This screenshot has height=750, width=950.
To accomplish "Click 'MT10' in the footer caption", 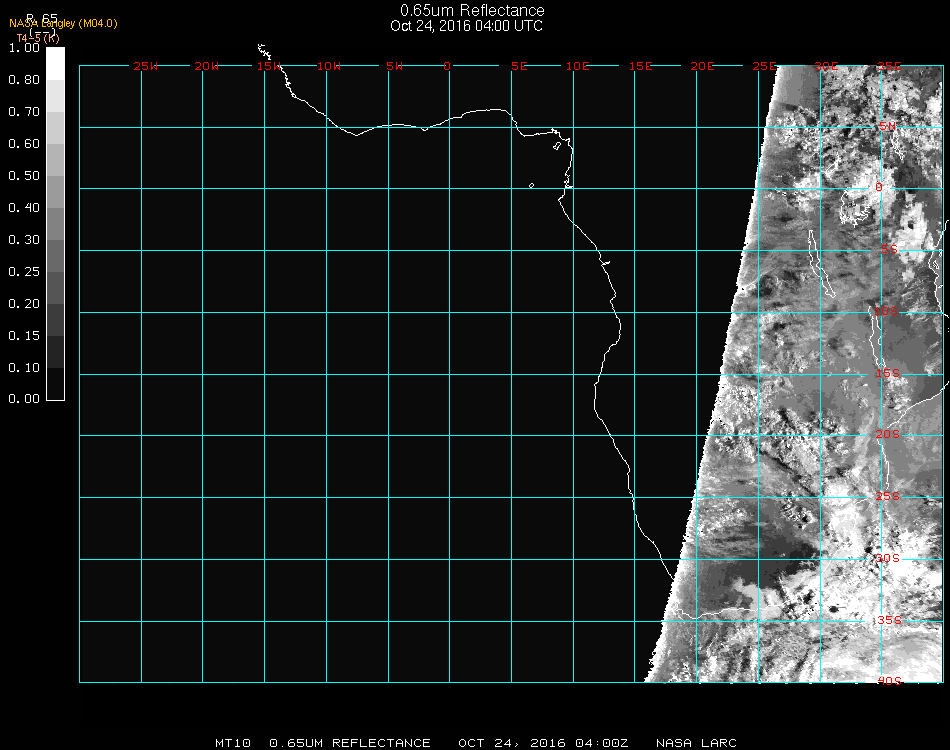I will (x=233, y=743).
